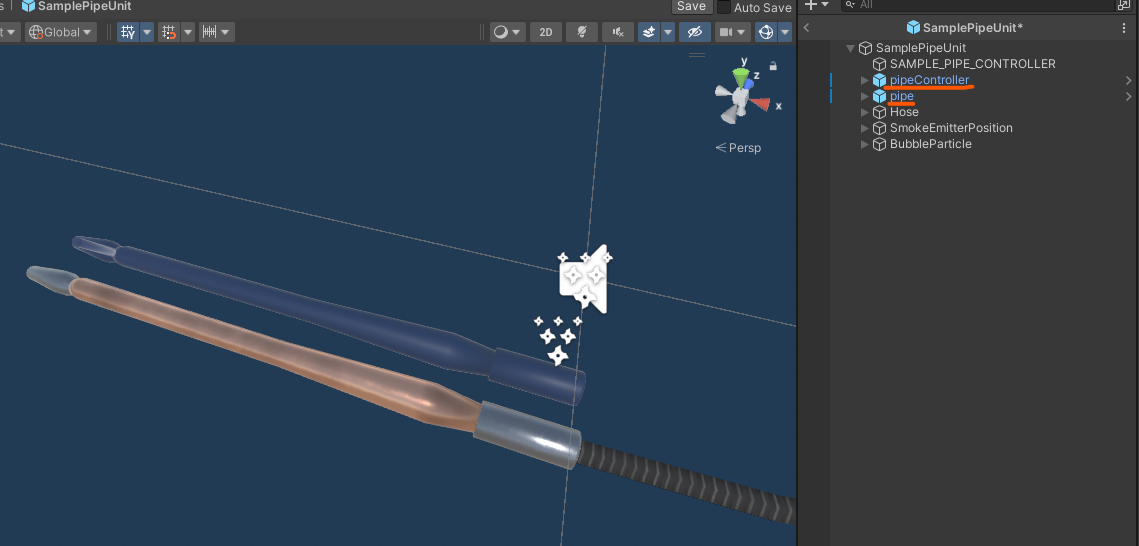Open hierarchy header kebab menu
1139x546 pixels.
click(x=1124, y=28)
